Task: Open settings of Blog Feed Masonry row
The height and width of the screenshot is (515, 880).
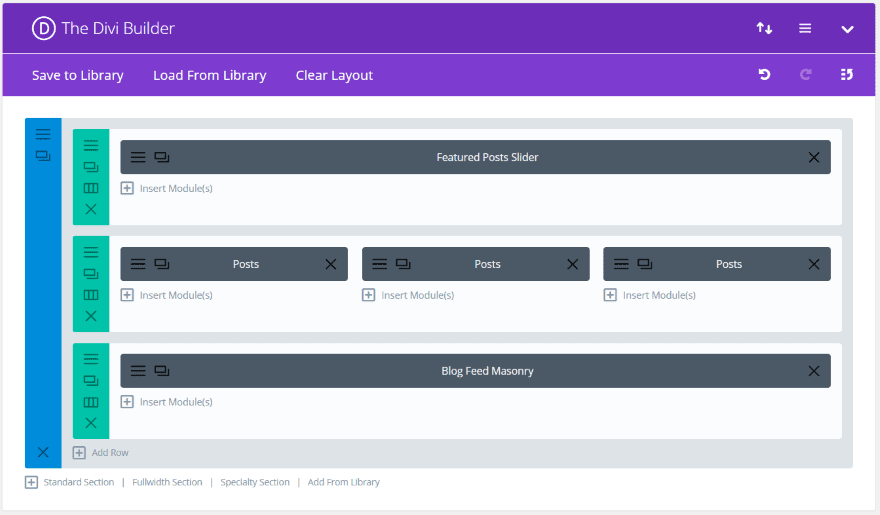Action: click(x=91, y=358)
